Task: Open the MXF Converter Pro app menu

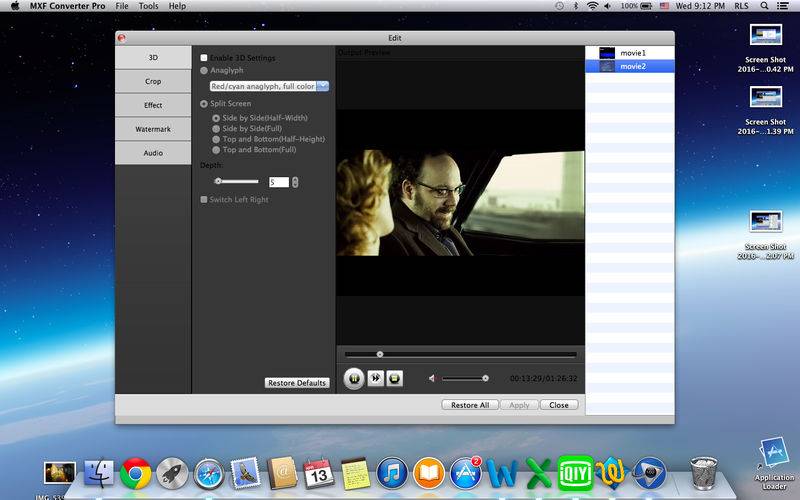Action: 67,6
